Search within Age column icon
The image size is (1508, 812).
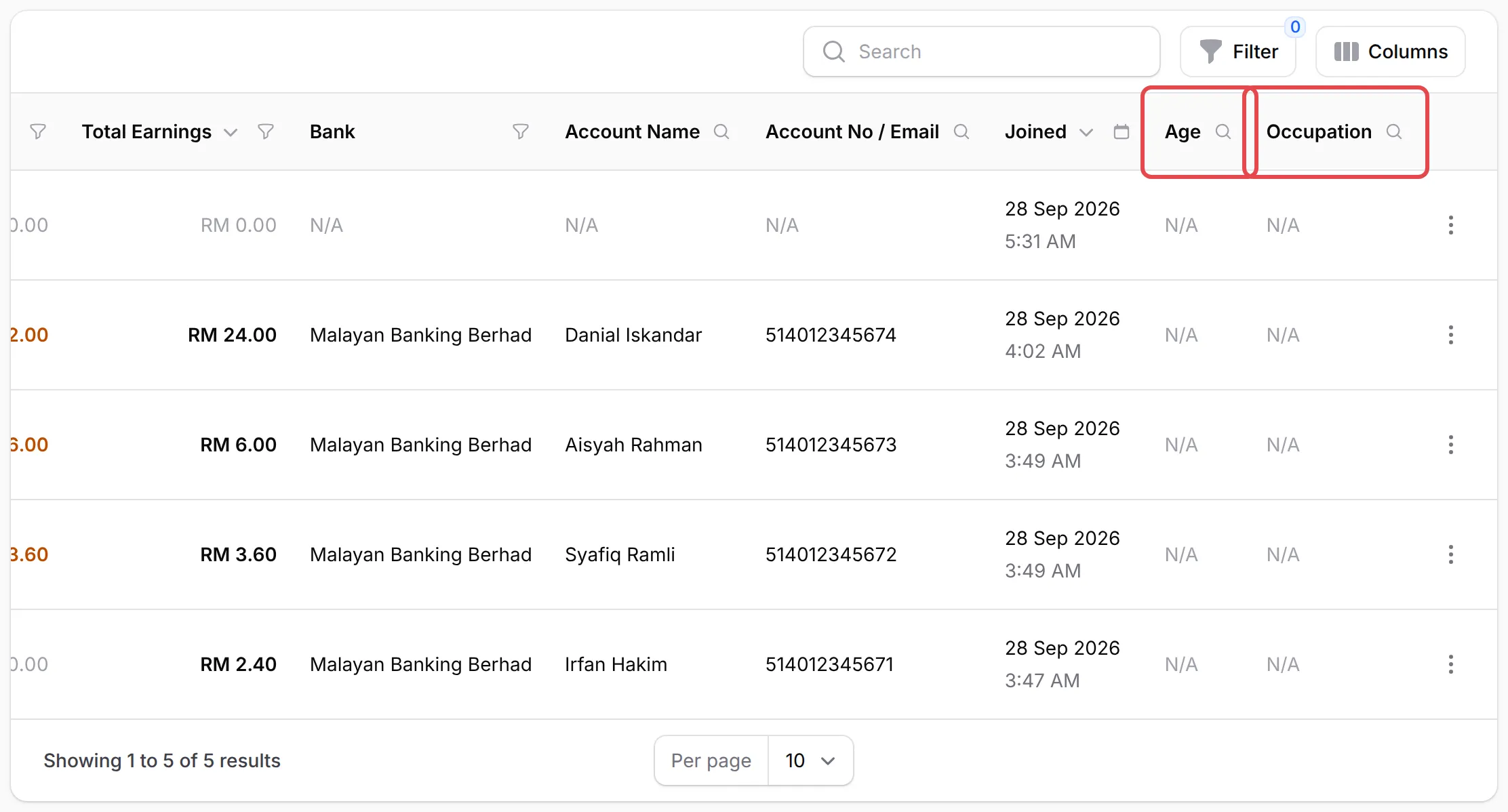pos(1223,131)
